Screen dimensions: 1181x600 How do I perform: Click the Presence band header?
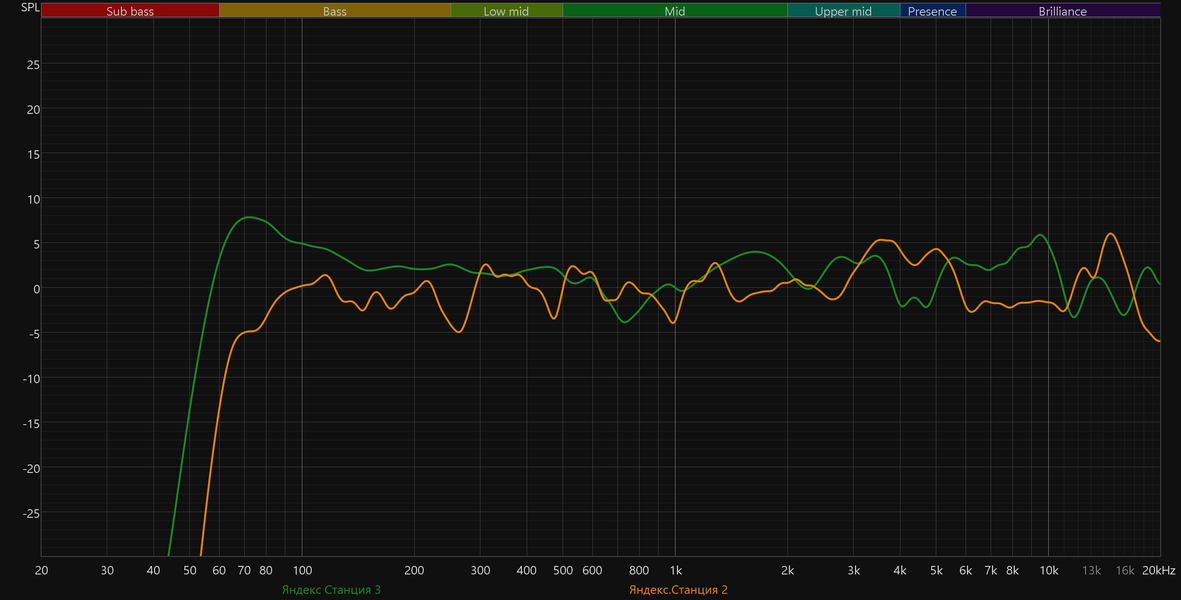[932, 11]
